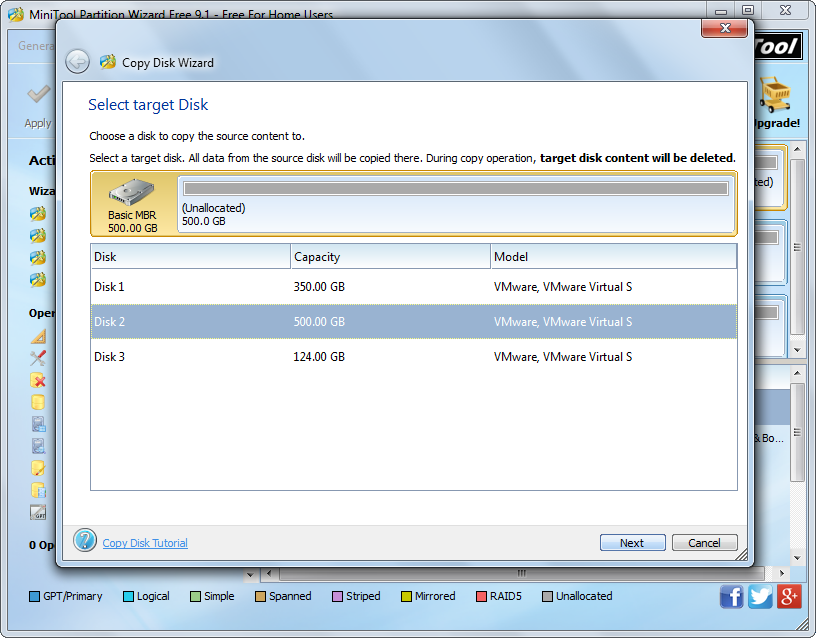Click the Cancel button
Screen dimensions: 816x638
[705, 543]
